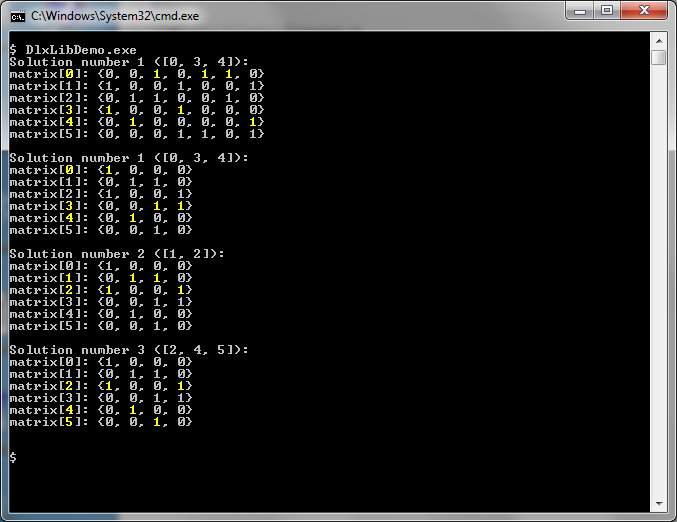Click heading "Solution number 3 ([2, 4, 5]):"
The image size is (677, 522).
coord(129,350)
